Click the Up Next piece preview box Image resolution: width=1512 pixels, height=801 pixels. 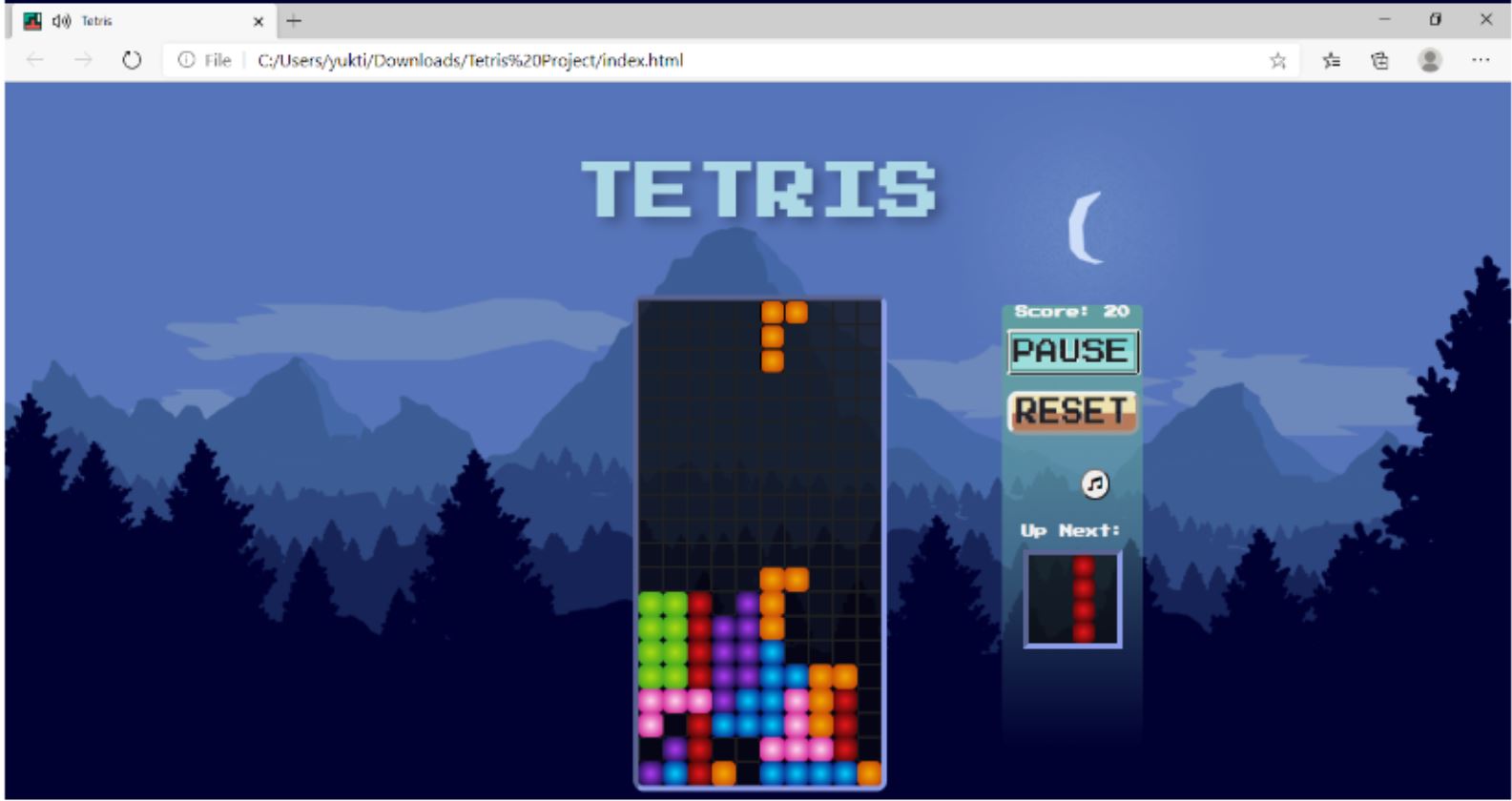[1072, 600]
